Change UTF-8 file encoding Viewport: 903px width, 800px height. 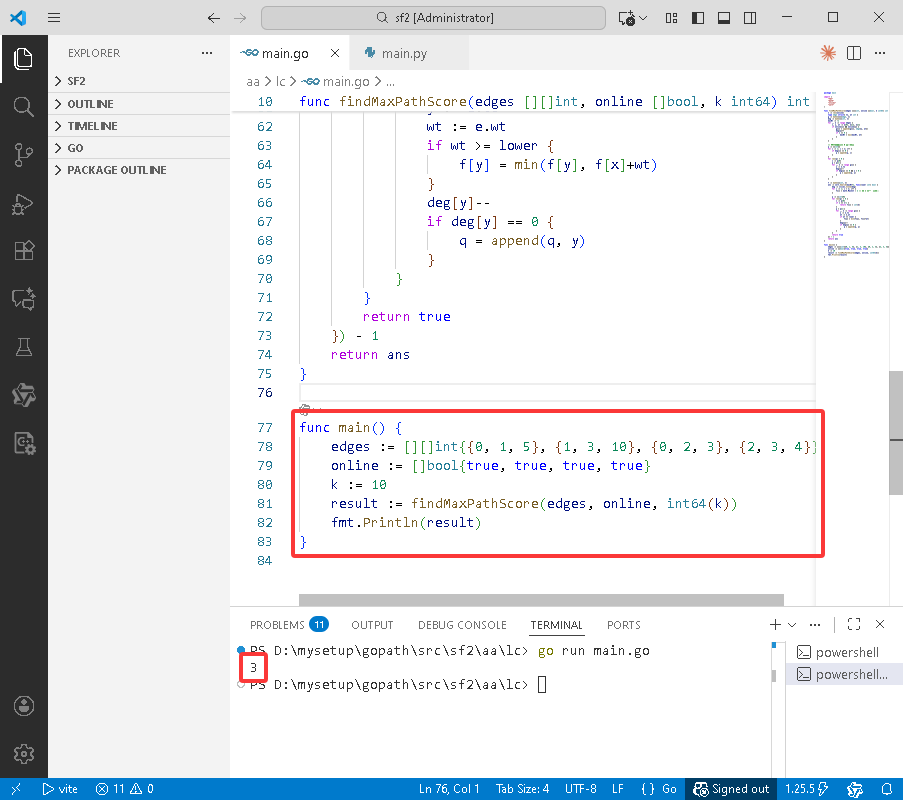580,788
